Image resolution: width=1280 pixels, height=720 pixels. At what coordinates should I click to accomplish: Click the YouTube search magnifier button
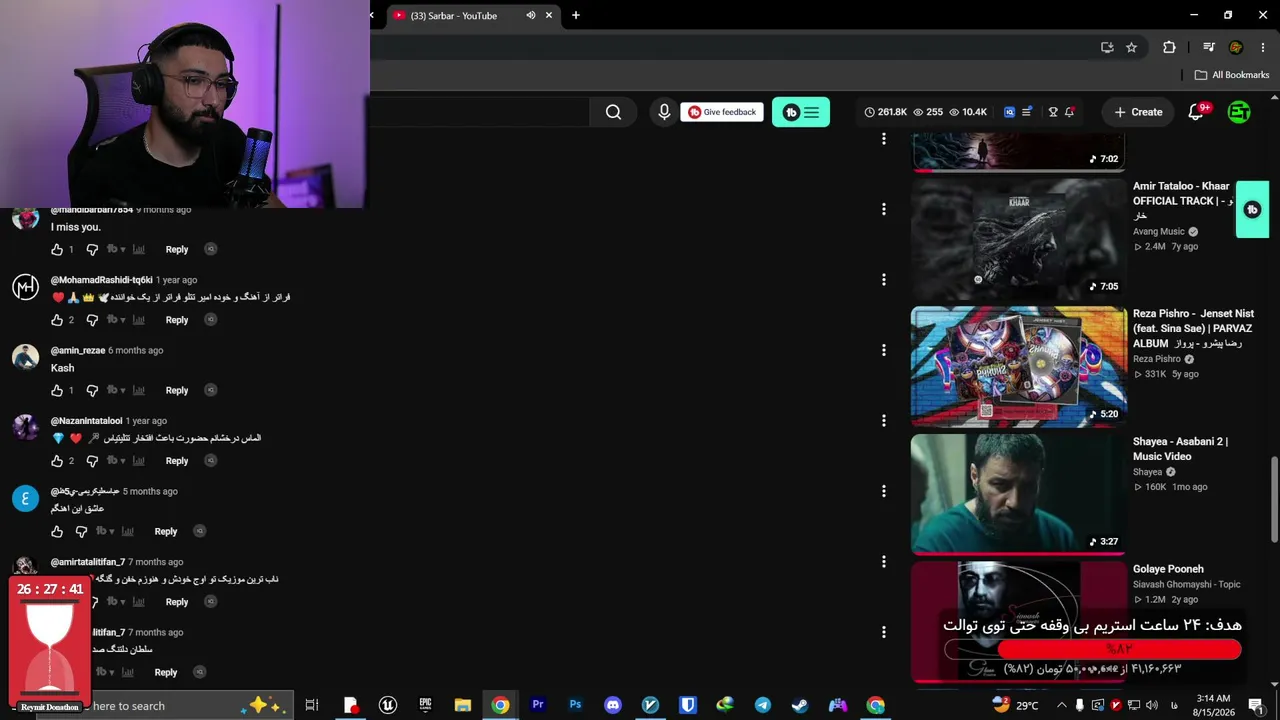click(x=613, y=112)
